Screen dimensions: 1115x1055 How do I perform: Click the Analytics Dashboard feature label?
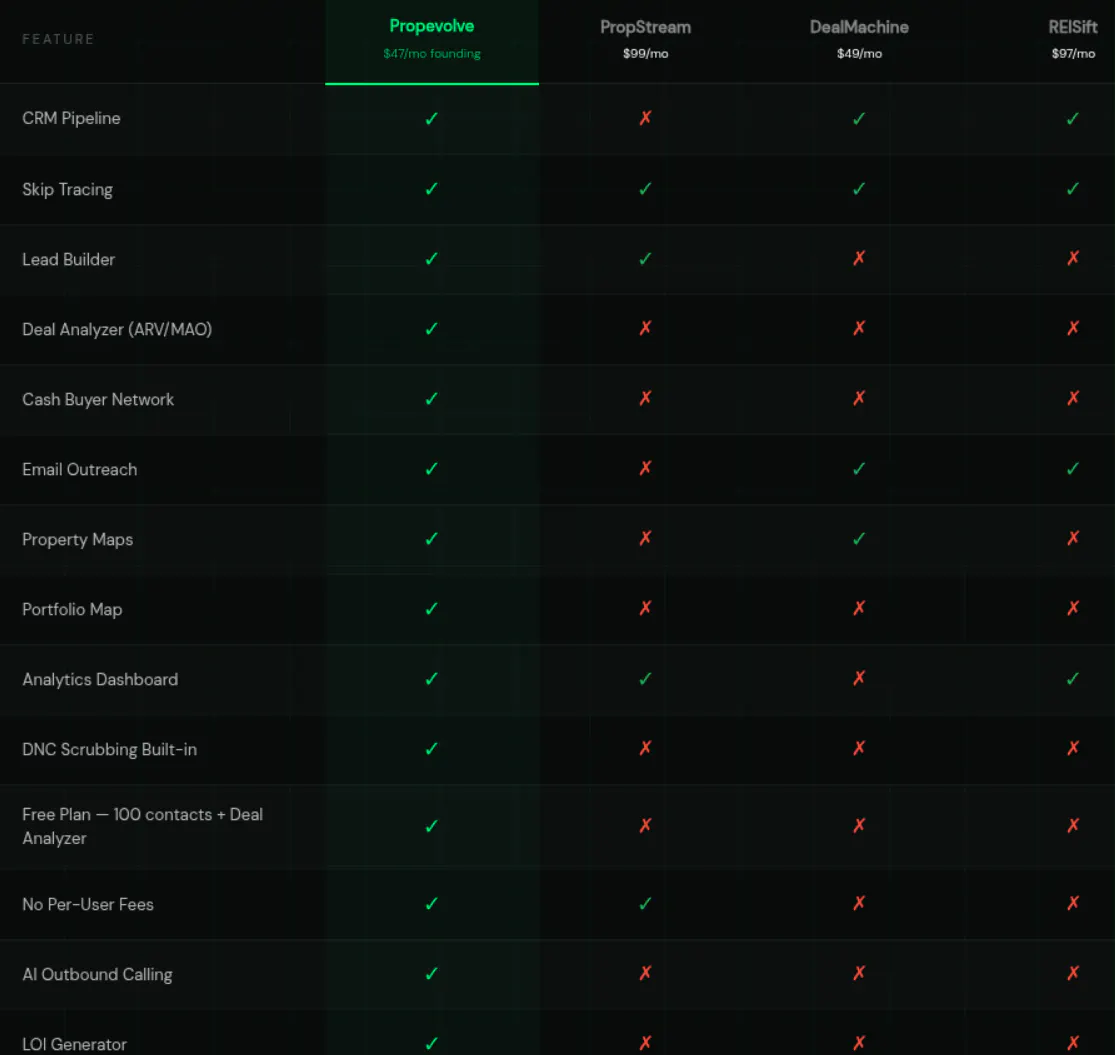(x=100, y=680)
